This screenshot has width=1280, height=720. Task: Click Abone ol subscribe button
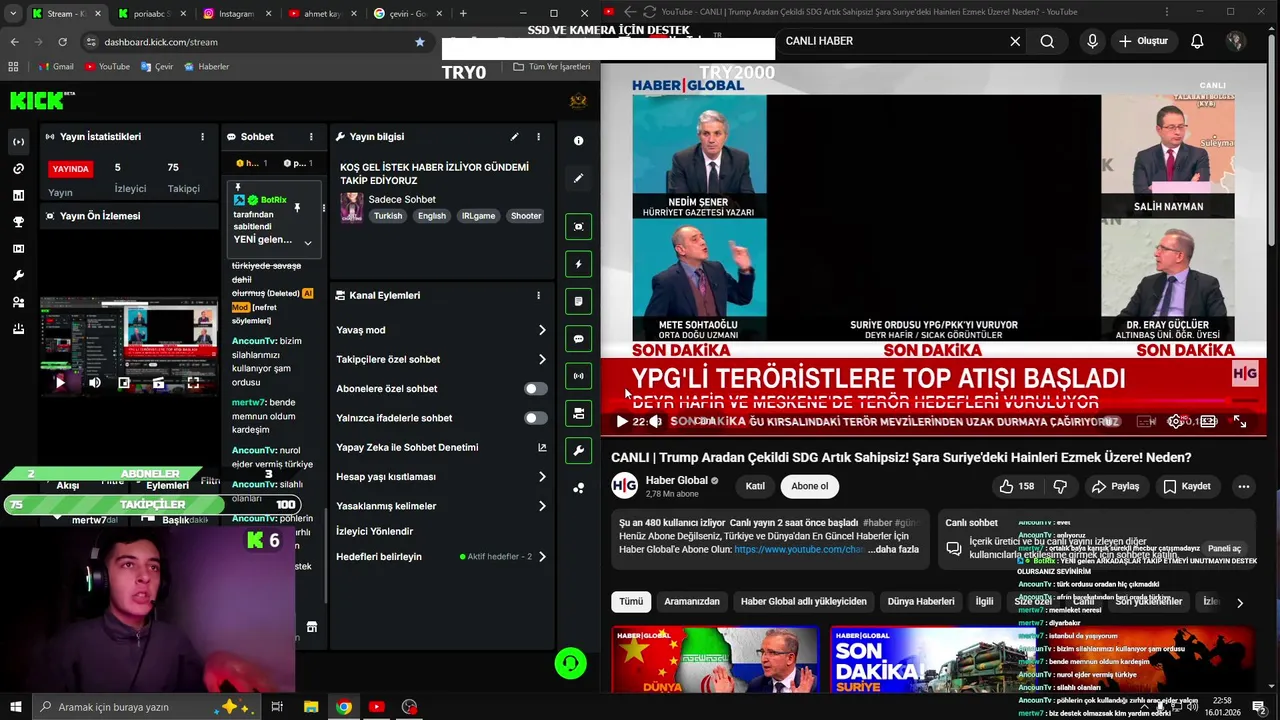click(x=809, y=486)
